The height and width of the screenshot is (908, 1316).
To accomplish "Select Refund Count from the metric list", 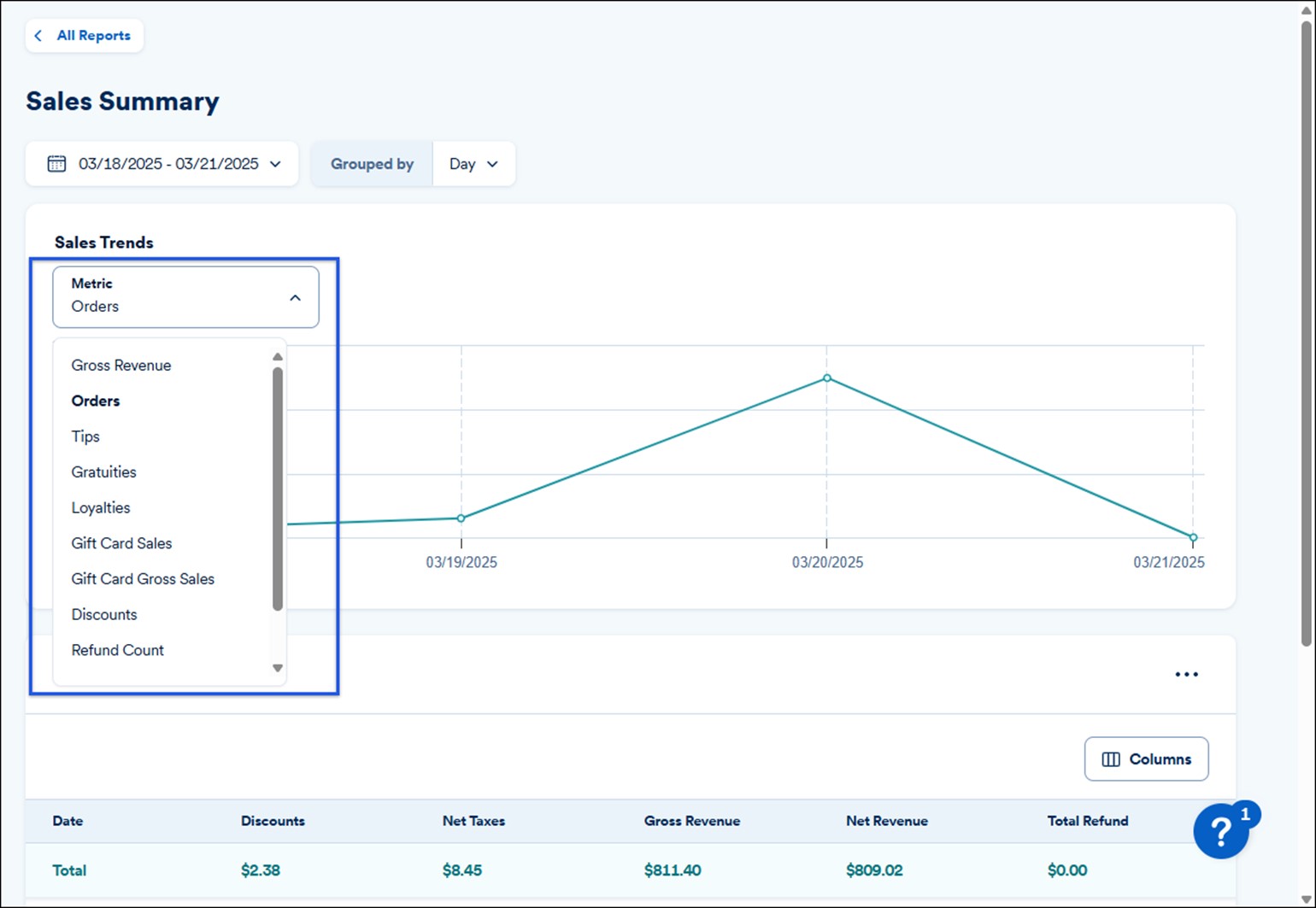I will coord(117,650).
